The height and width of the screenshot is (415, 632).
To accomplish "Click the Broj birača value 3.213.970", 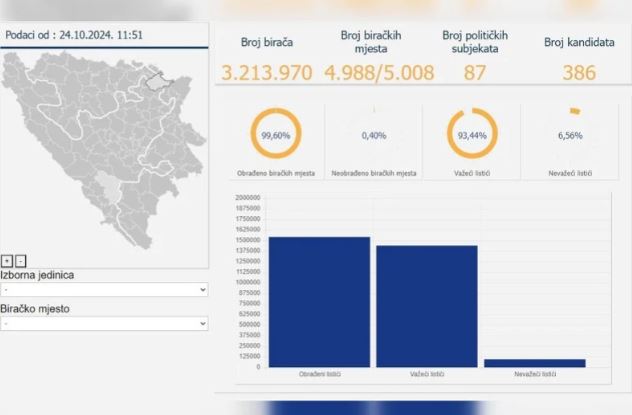I will (x=267, y=73).
